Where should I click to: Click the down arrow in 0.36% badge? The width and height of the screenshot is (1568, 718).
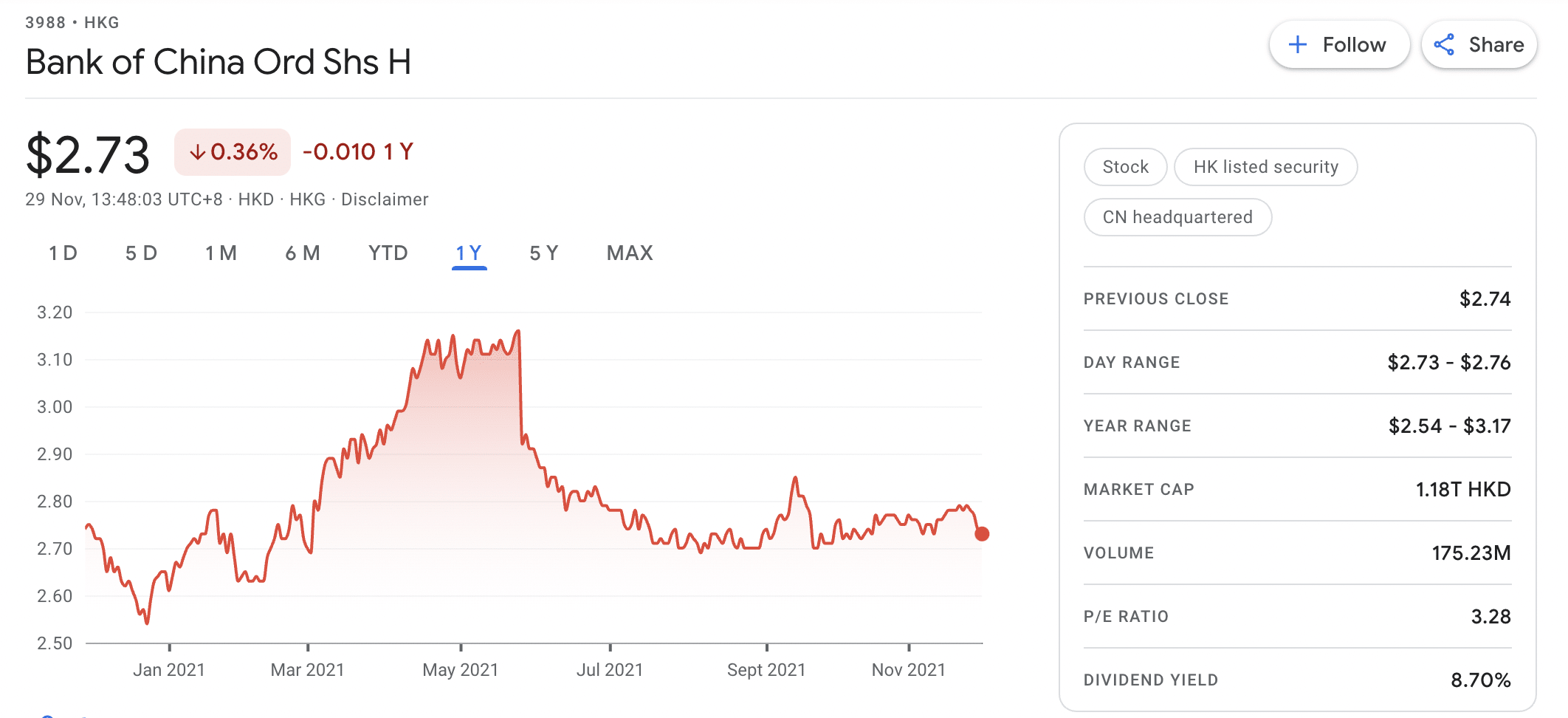point(197,152)
